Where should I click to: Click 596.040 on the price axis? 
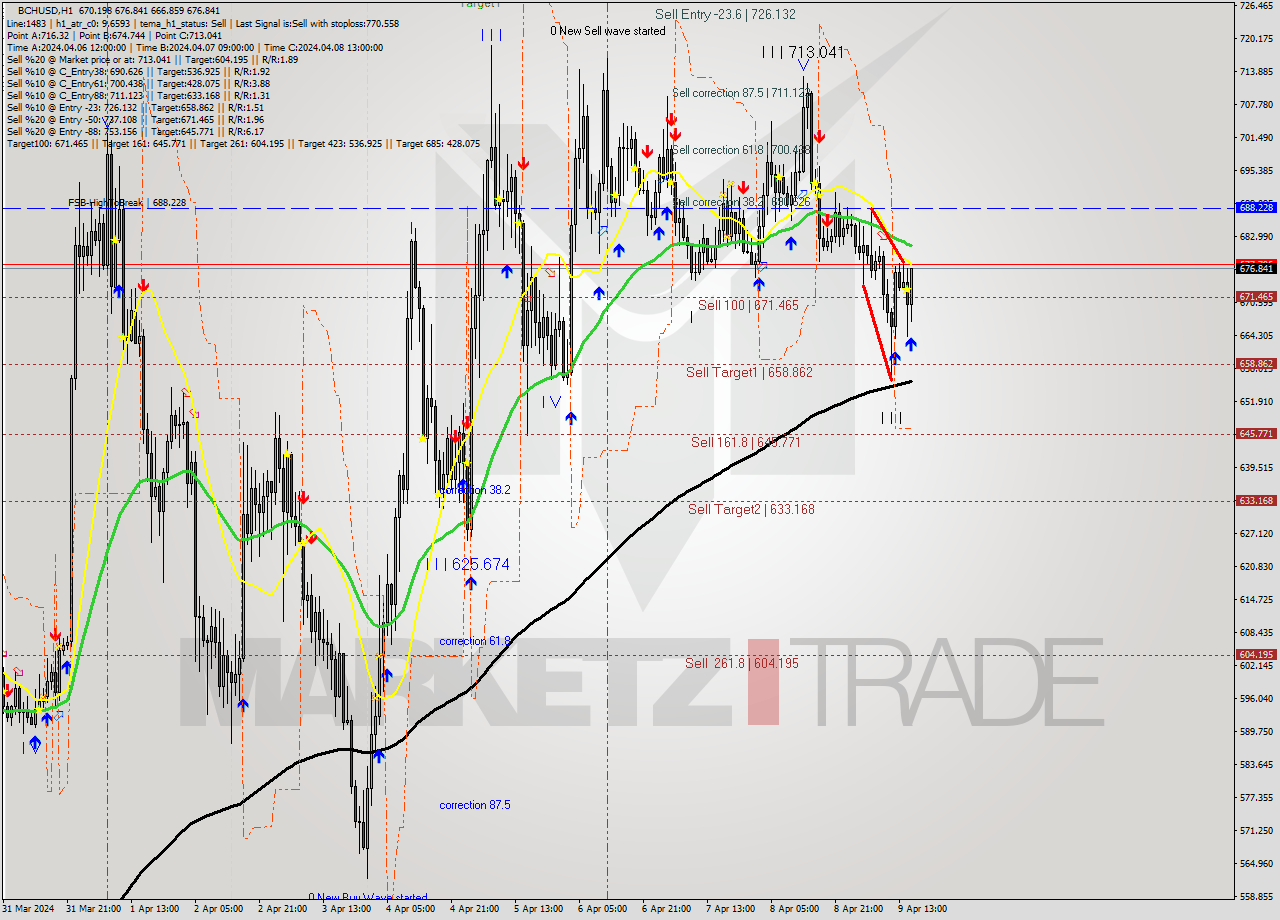point(1256,699)
